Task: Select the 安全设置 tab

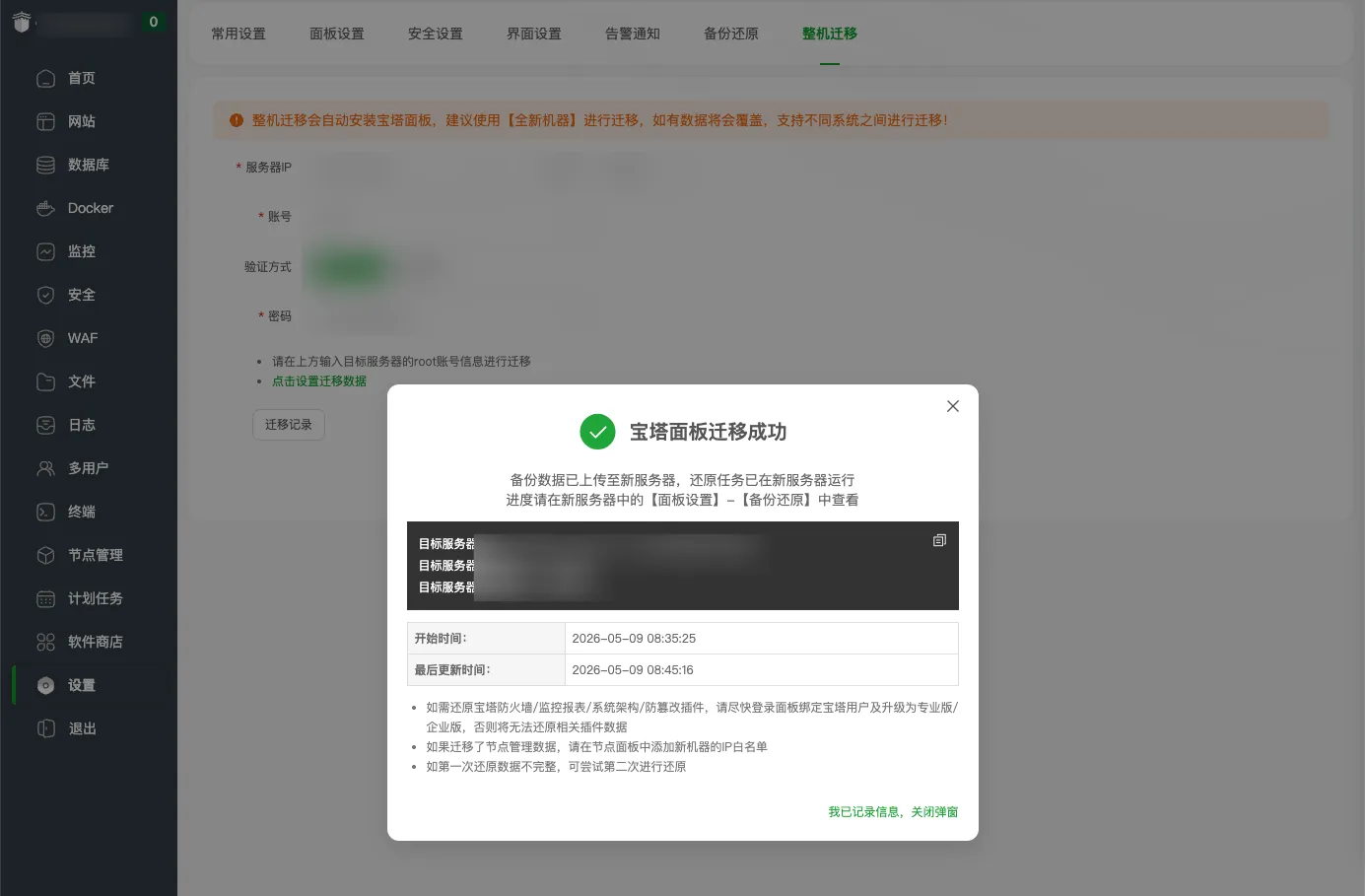Action: [x=436, y=34]
